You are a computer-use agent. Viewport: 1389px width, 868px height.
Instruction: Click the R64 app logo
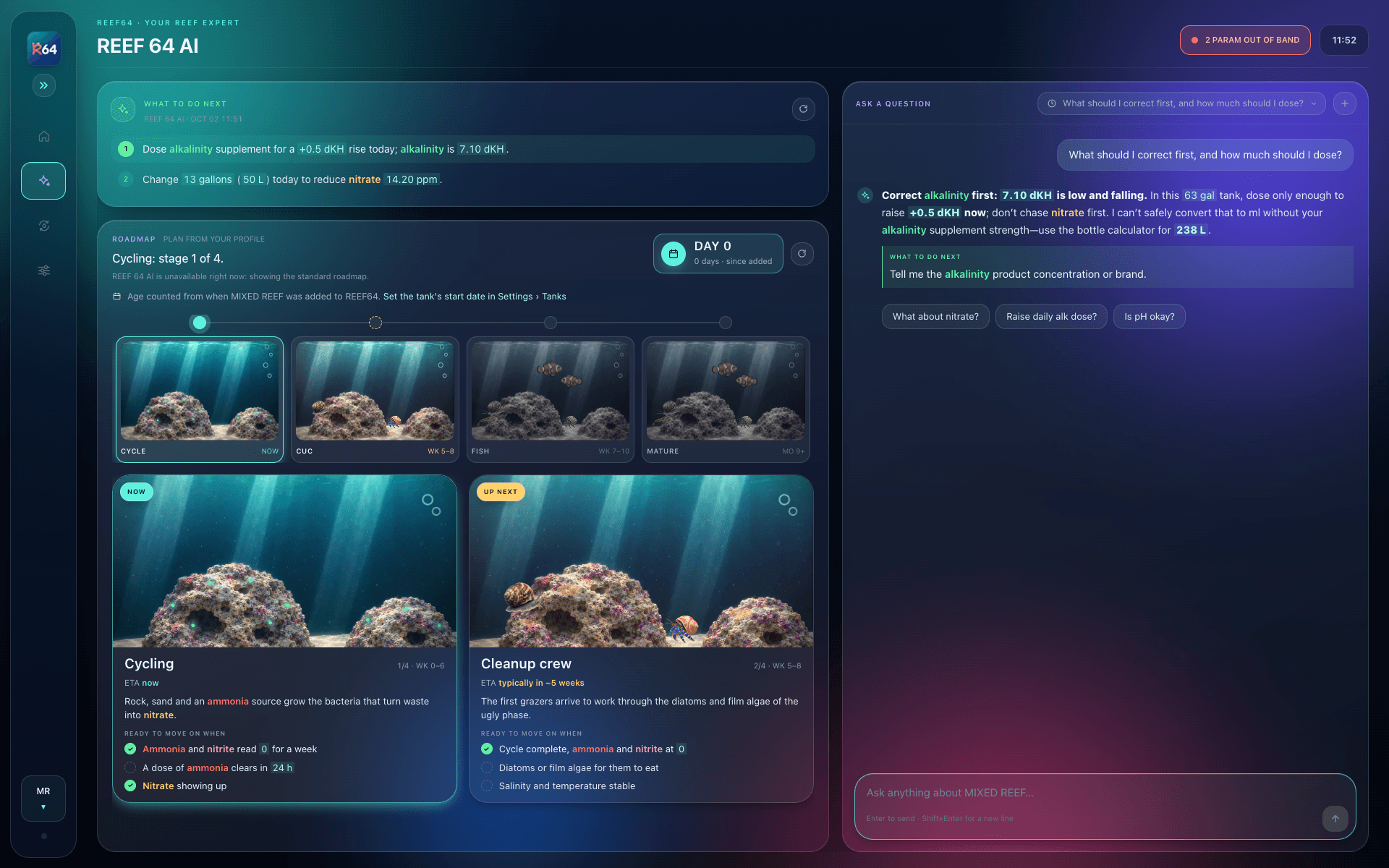43,48
